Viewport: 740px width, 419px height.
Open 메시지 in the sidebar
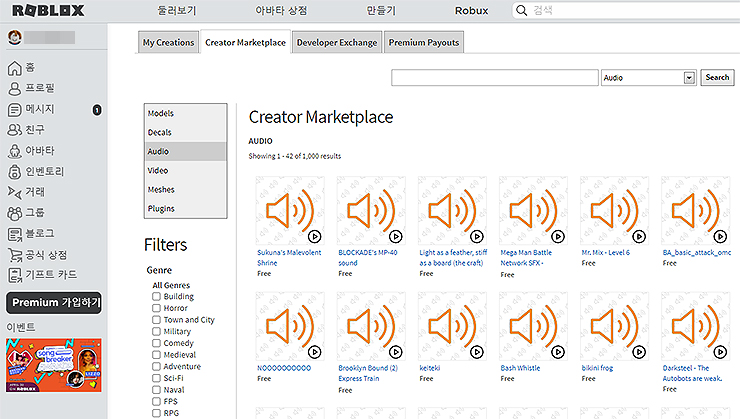point(31,109)
